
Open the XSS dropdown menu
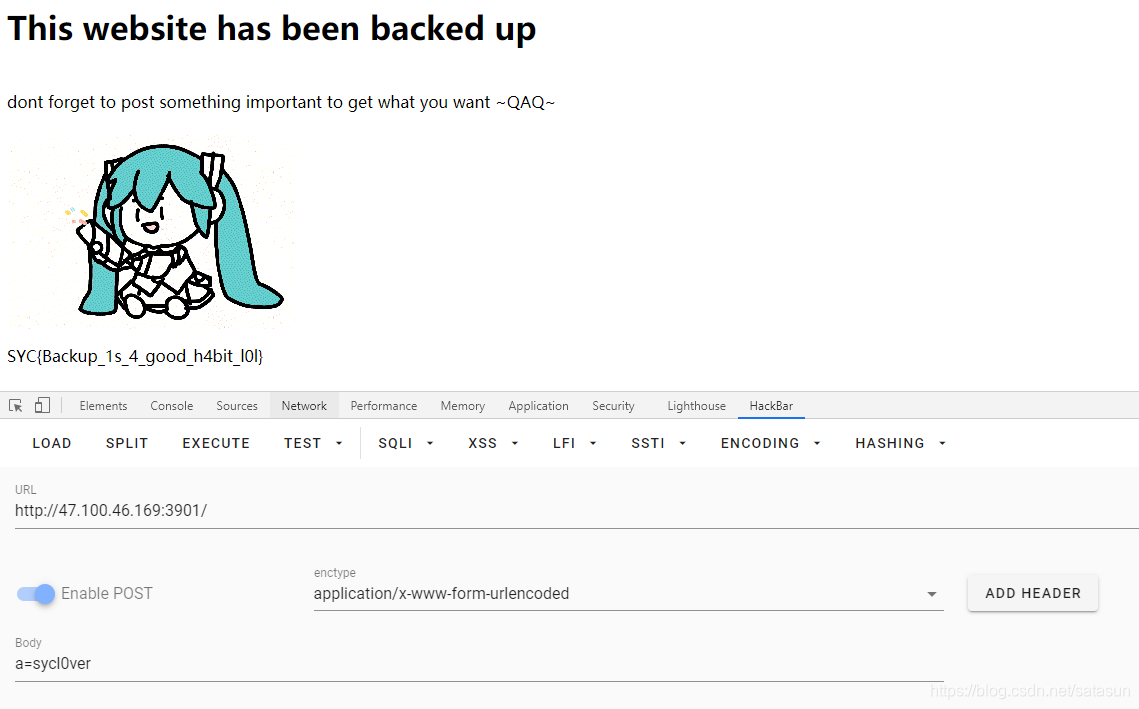[x=493, y=443]
